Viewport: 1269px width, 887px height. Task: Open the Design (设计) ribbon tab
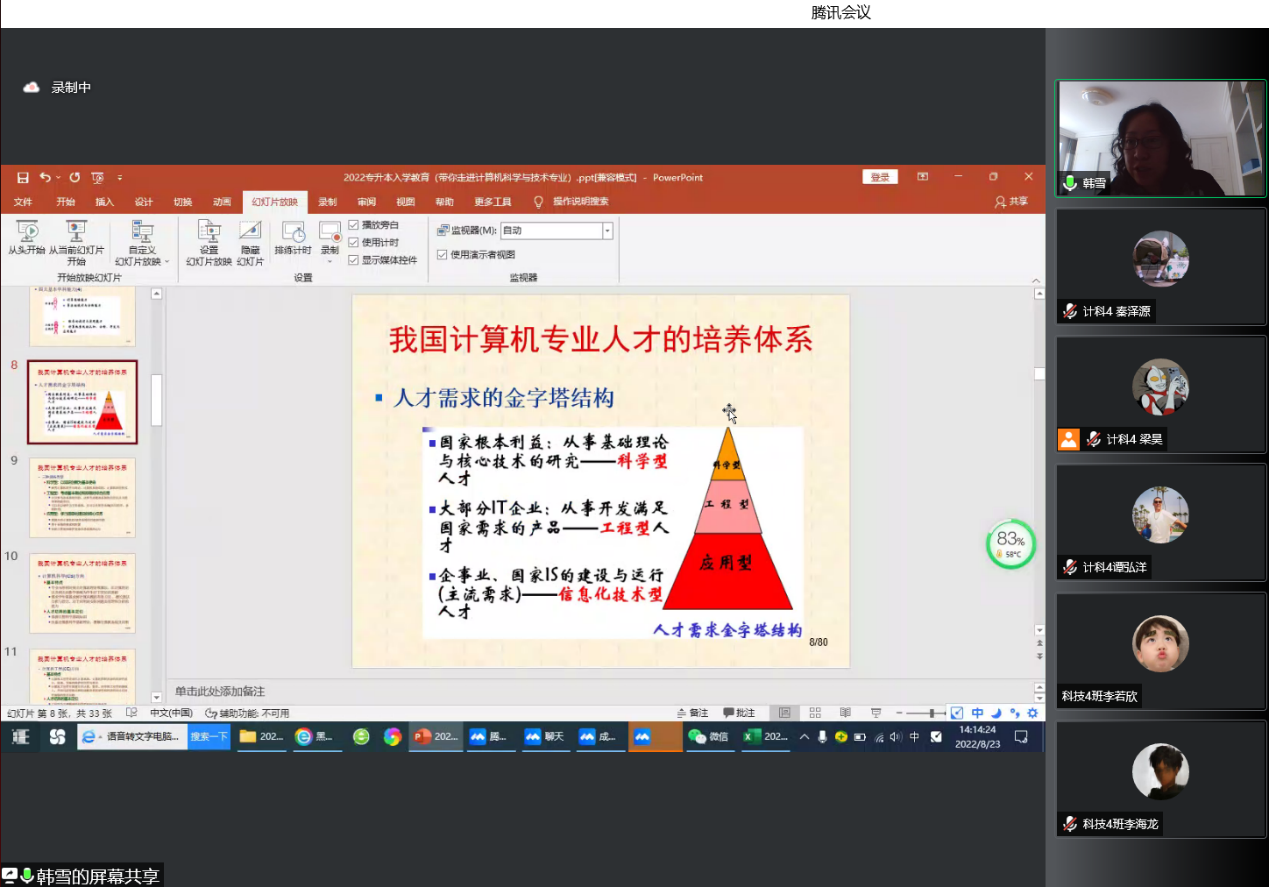tap(144, 202)
